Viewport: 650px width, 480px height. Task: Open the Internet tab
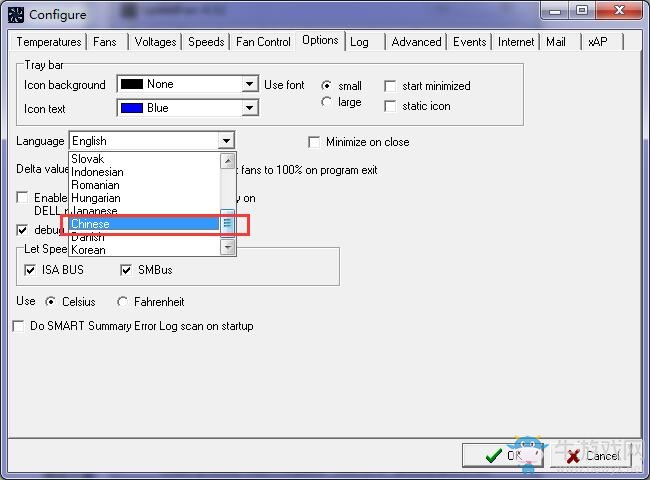click(516, 42)
